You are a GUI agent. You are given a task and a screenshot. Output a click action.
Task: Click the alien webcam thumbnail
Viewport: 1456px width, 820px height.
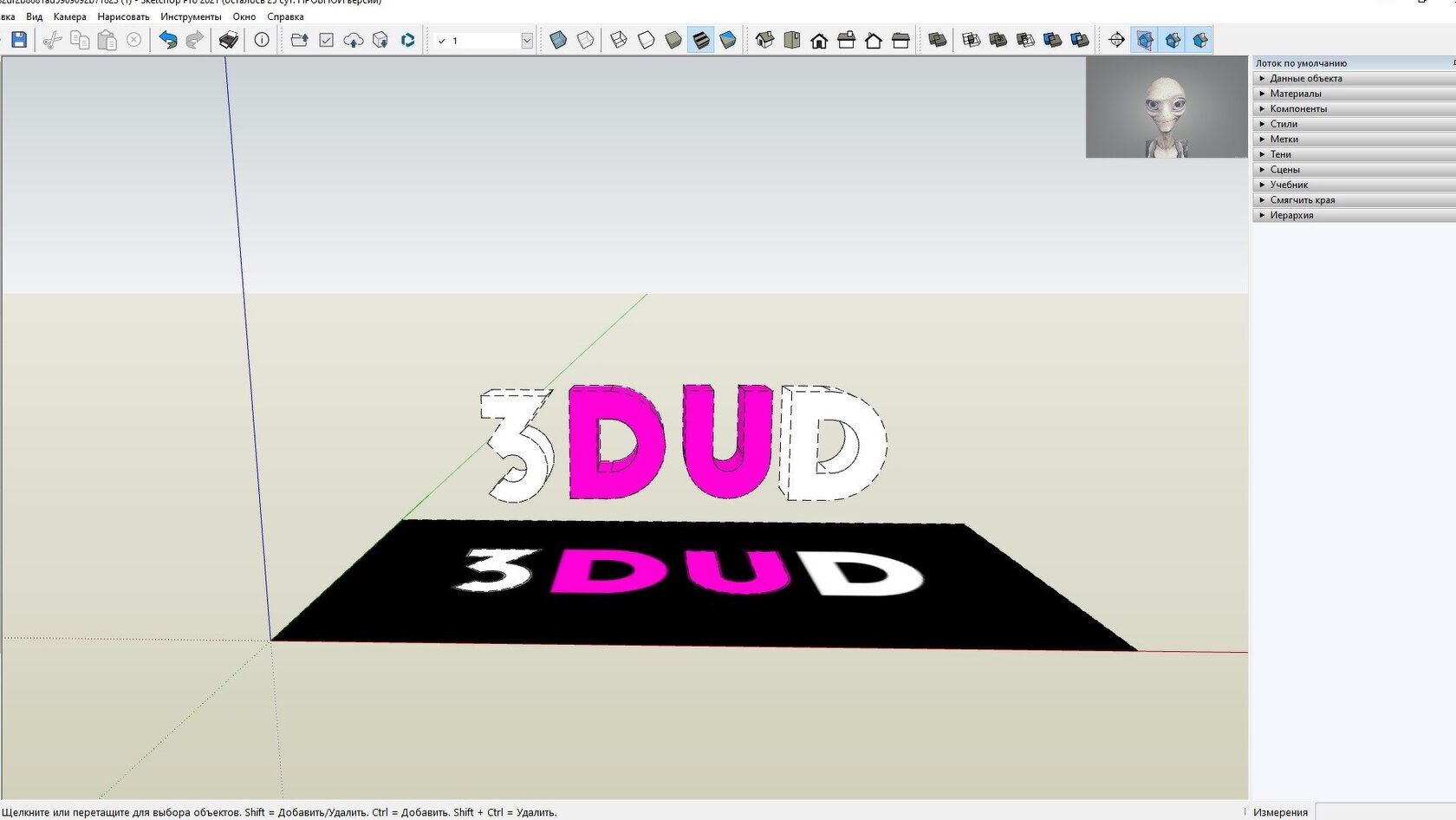[x=1167, y=107]
